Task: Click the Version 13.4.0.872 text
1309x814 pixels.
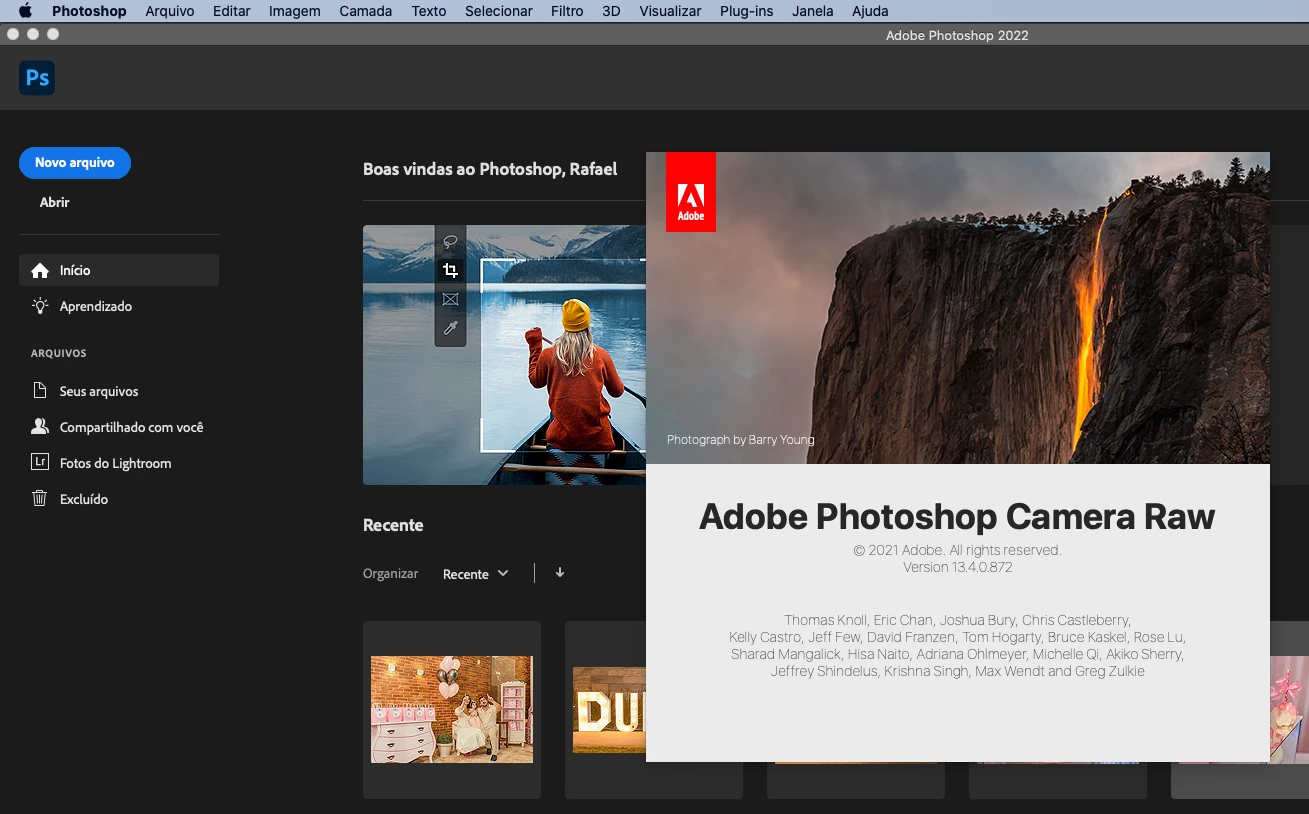Action: pos(957,567)
